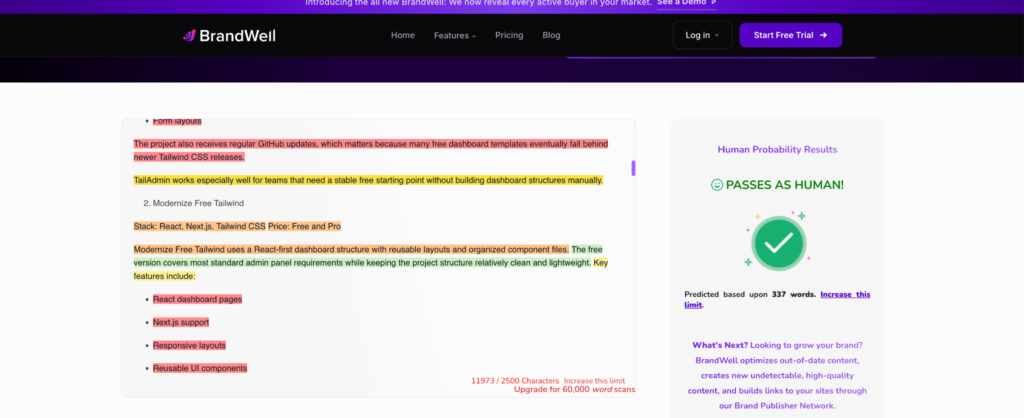This screenshot has height=418, width=1024.
Task: Click the 'Predicted based upon 337 words' text
Action: point(750,295)
